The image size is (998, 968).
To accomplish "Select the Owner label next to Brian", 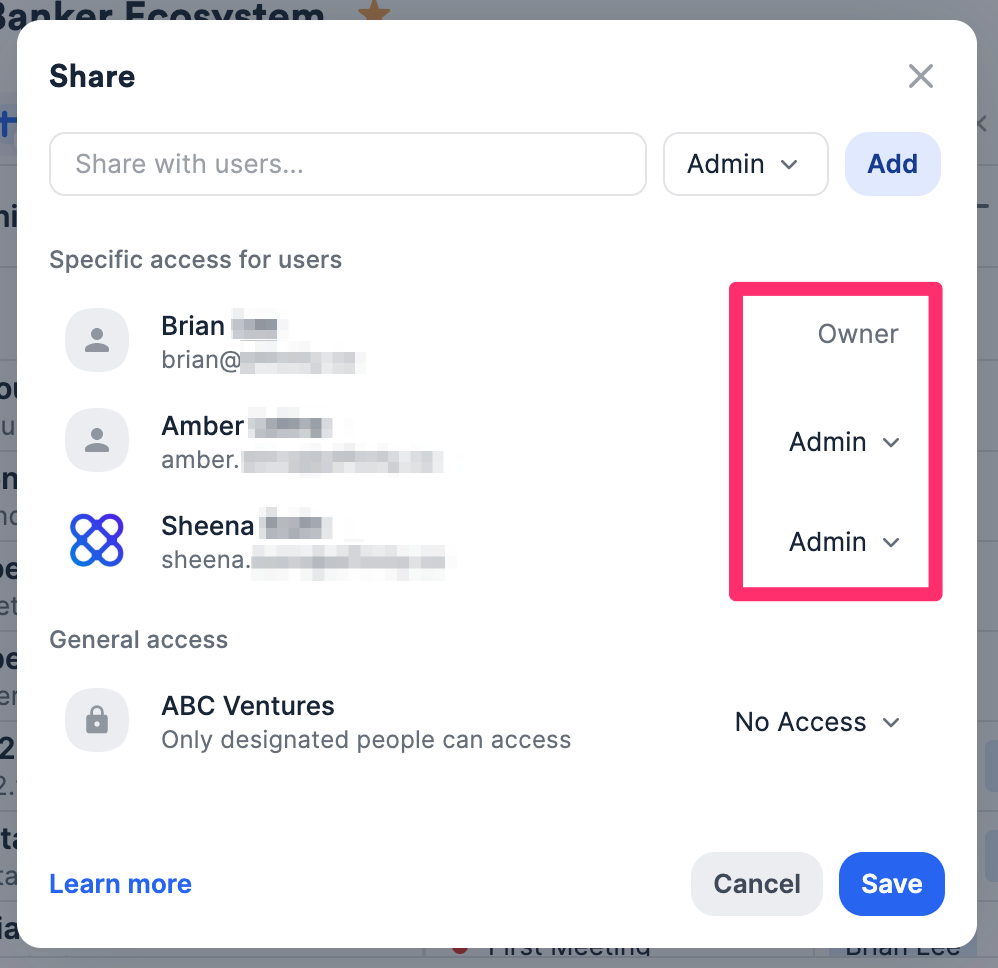I will point(857,334).
